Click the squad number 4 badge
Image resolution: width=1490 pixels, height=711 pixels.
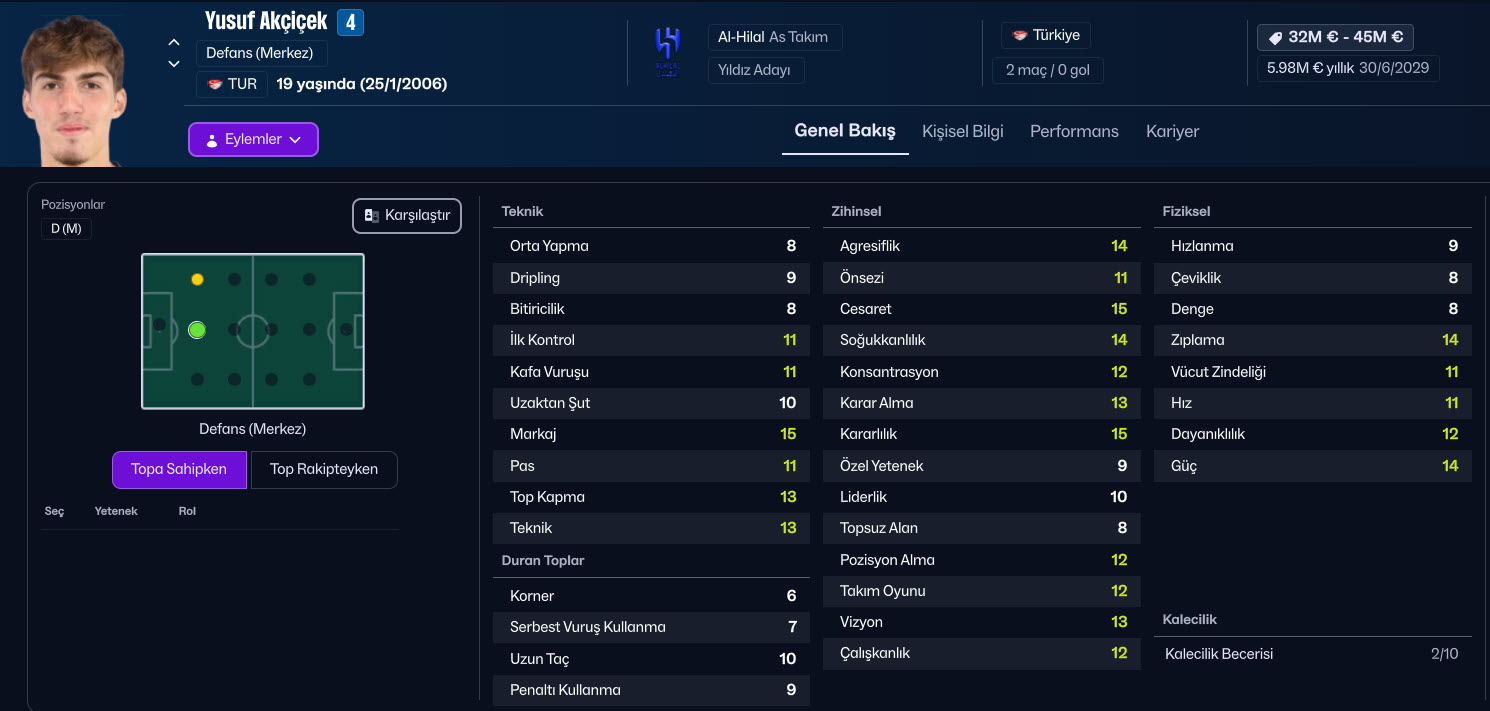tap(350, 22)
